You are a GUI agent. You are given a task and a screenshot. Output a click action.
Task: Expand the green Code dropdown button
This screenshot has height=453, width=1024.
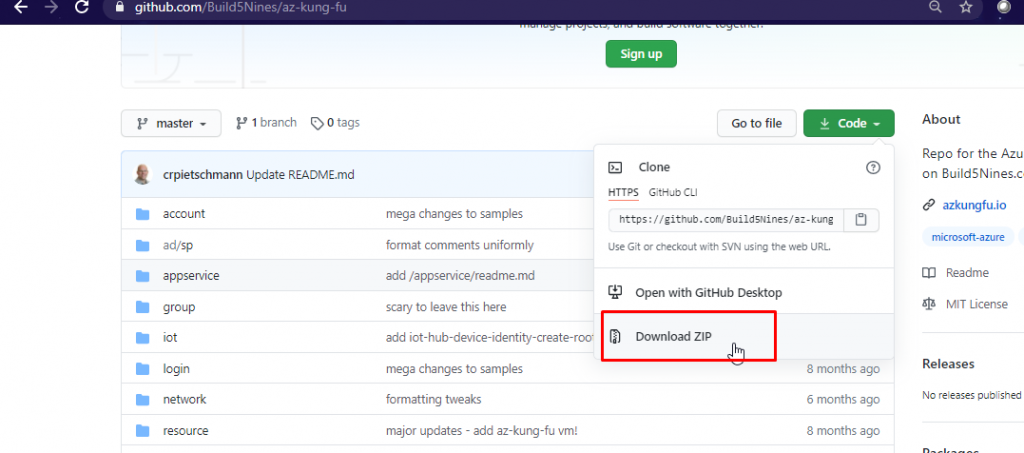(848, 124)
